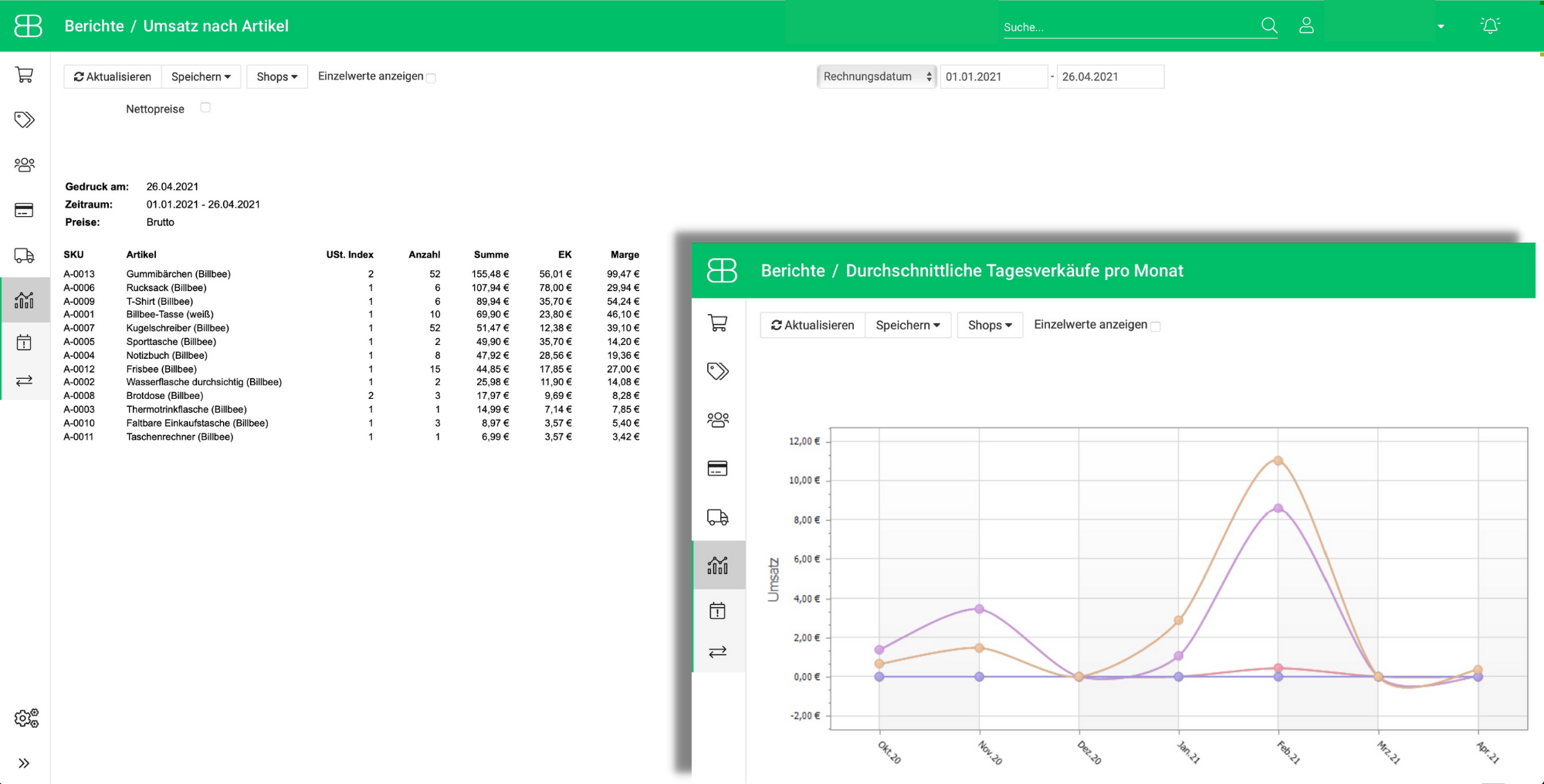The height and width of the screenshot is (784, 1544).
Task: Select the Frisbee (Billbee) article
Action: [161, 370]
